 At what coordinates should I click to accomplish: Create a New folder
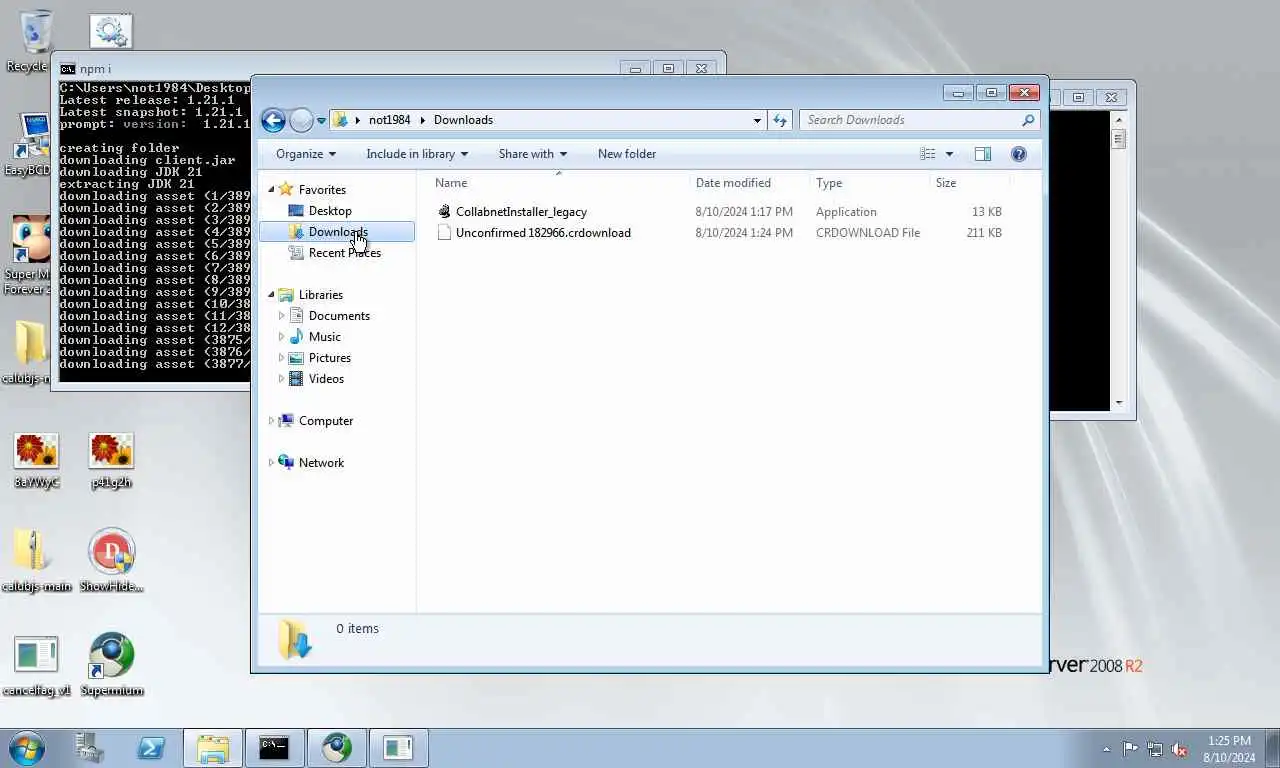pyautogui.click(x=627, y=154)
